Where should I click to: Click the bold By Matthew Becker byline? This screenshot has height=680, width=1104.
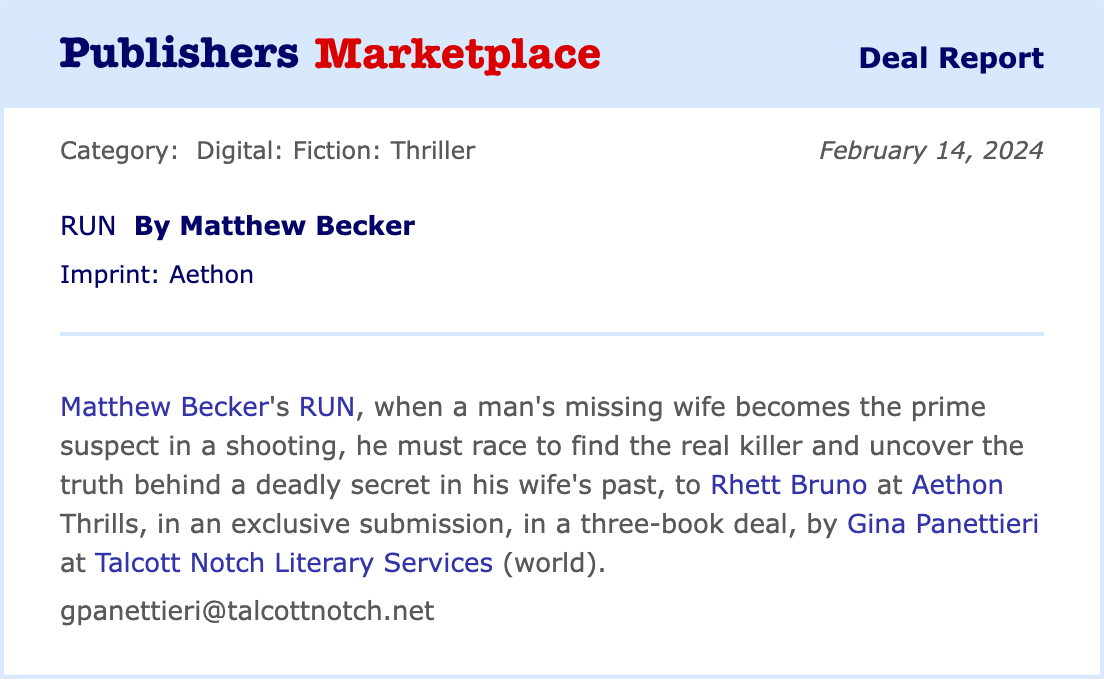tap(275, 226)
